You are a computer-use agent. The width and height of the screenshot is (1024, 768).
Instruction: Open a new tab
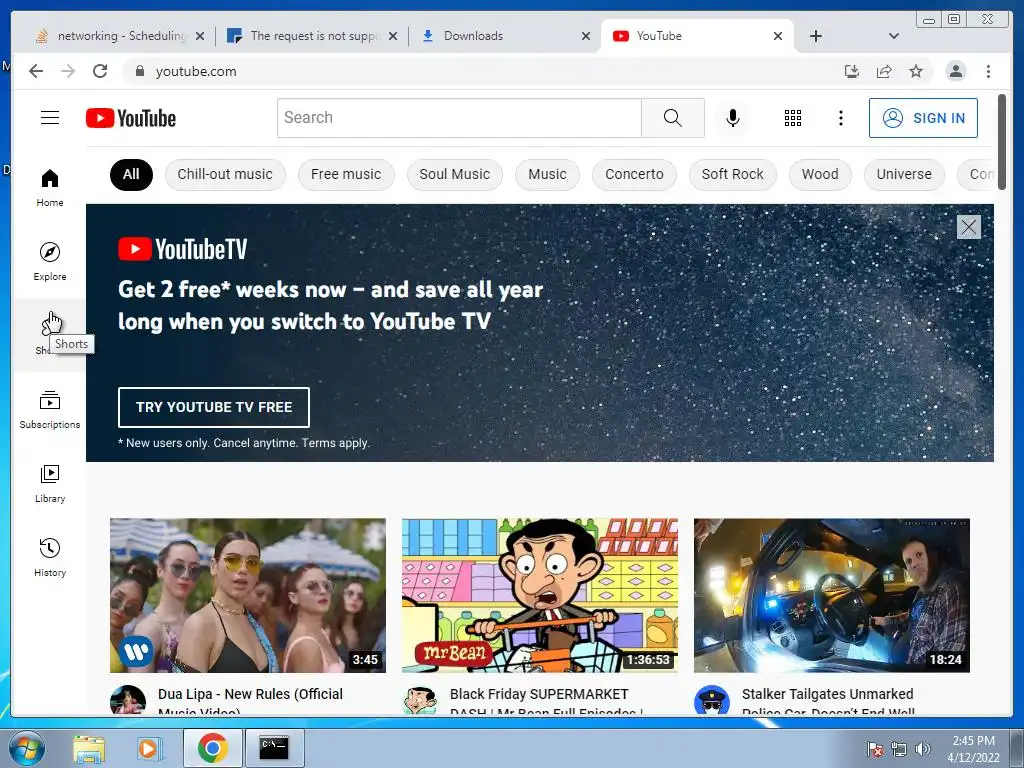click(x=816, y=36)
